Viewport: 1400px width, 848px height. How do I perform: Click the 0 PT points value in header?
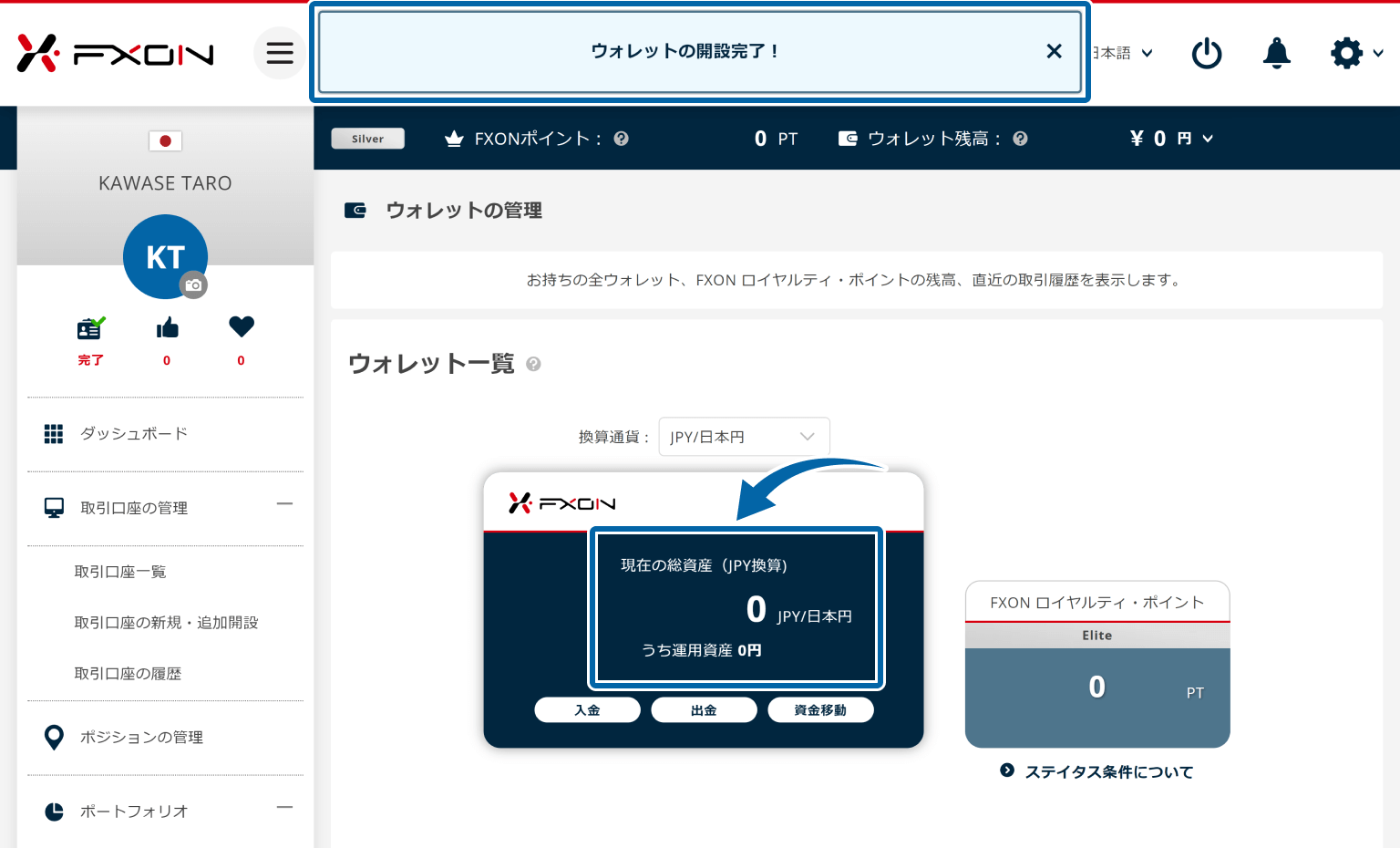tap(776, 139)
